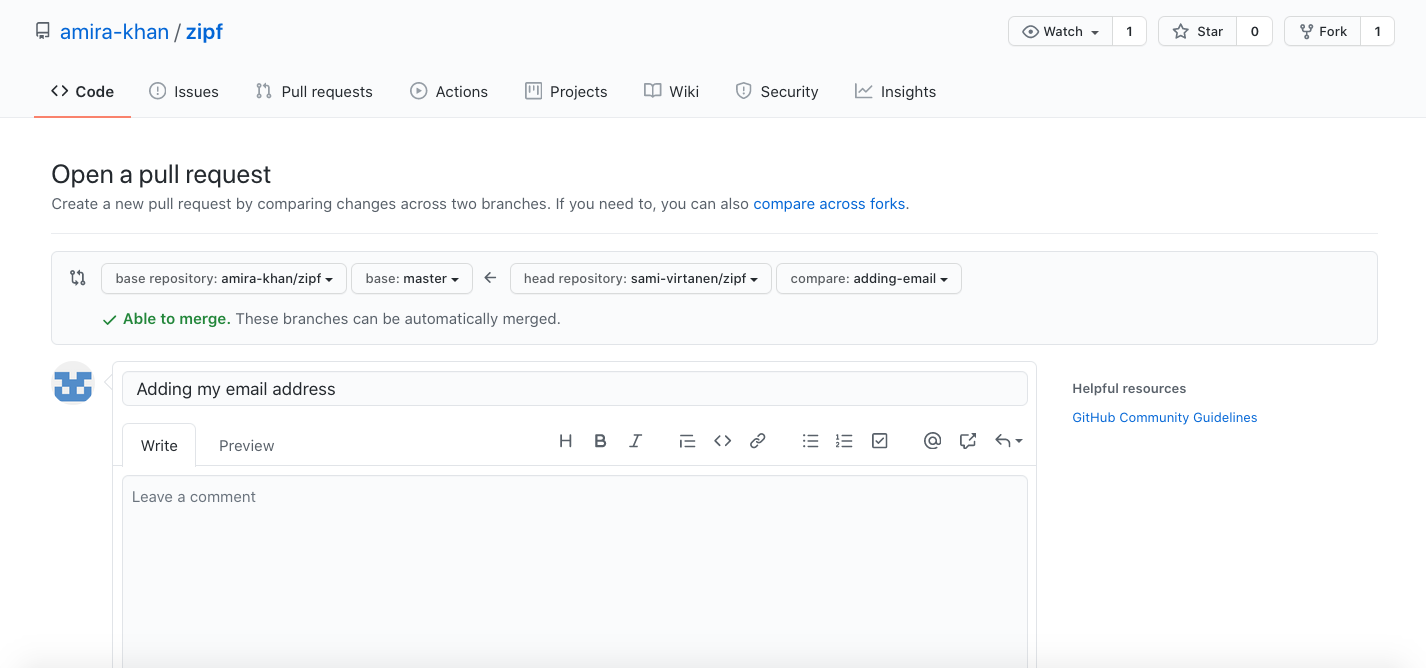Toggle bold text formatting
The height and width of the screenshot is (668, 1426).
[600, 441]
